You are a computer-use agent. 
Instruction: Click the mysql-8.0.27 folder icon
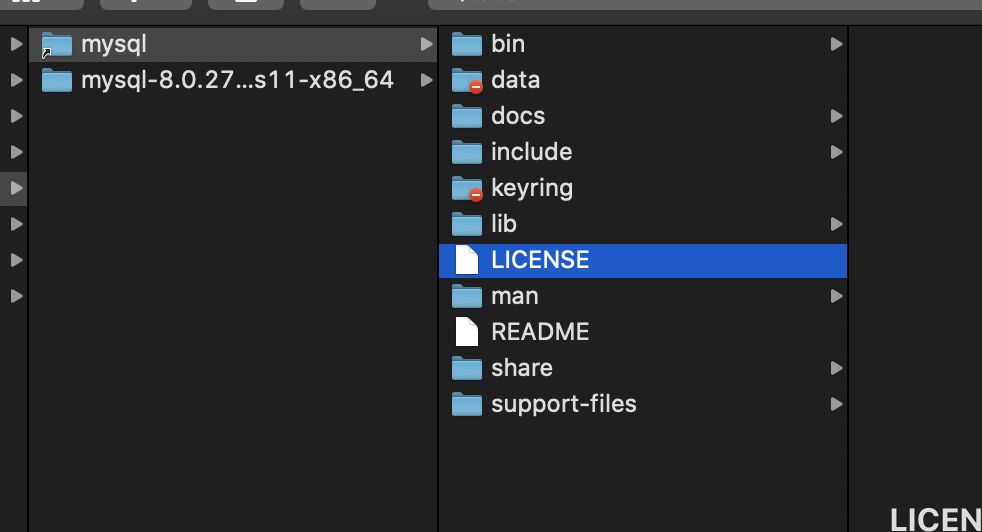57,80
